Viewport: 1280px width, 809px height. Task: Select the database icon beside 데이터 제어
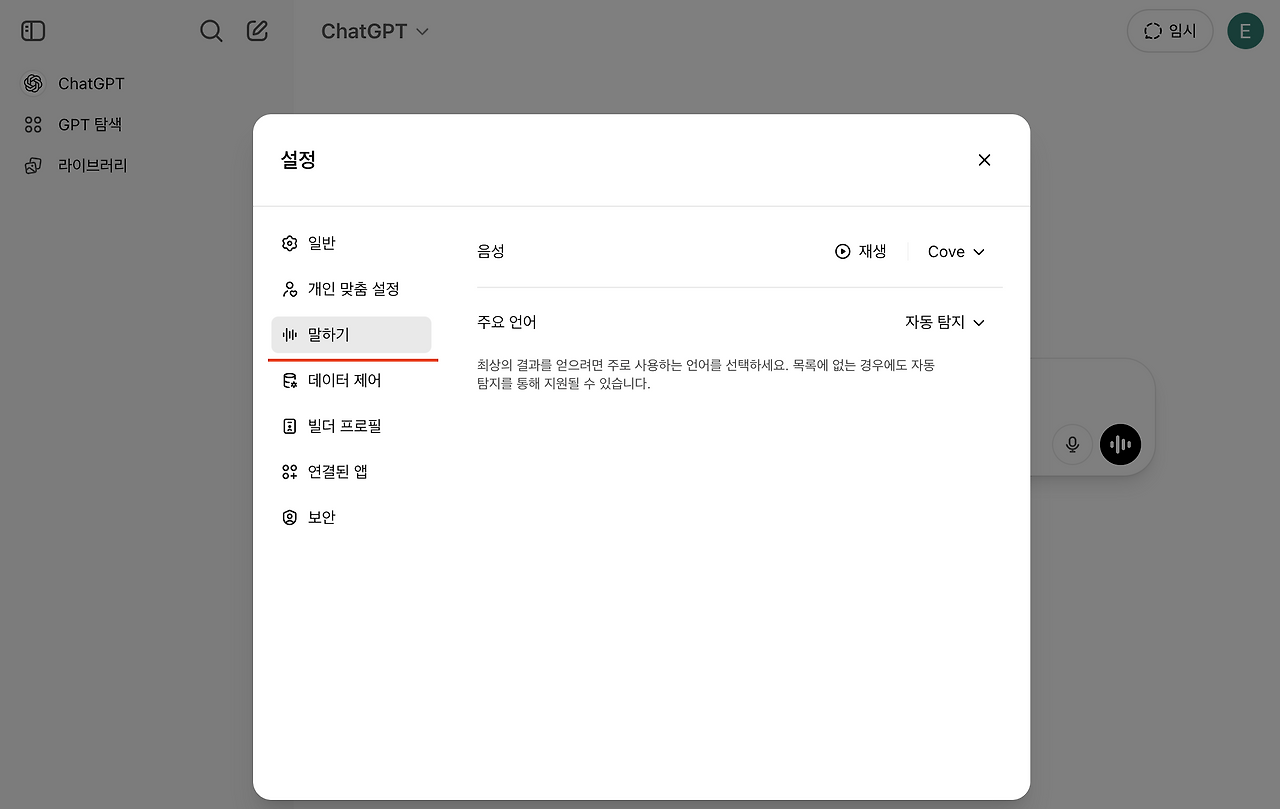(289, 380)
